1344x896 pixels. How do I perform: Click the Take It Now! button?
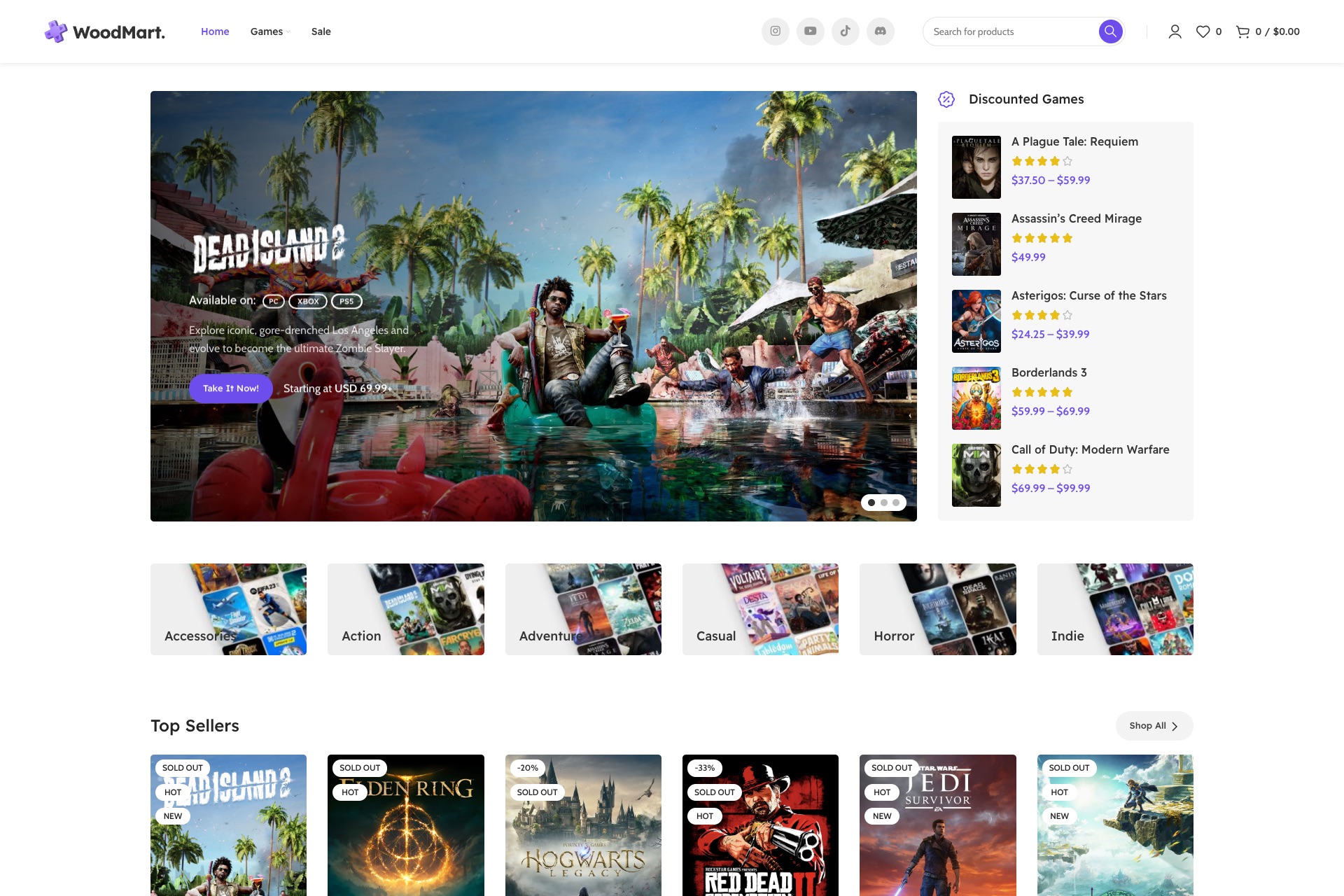pyautogui.click(x=231, y=388)
